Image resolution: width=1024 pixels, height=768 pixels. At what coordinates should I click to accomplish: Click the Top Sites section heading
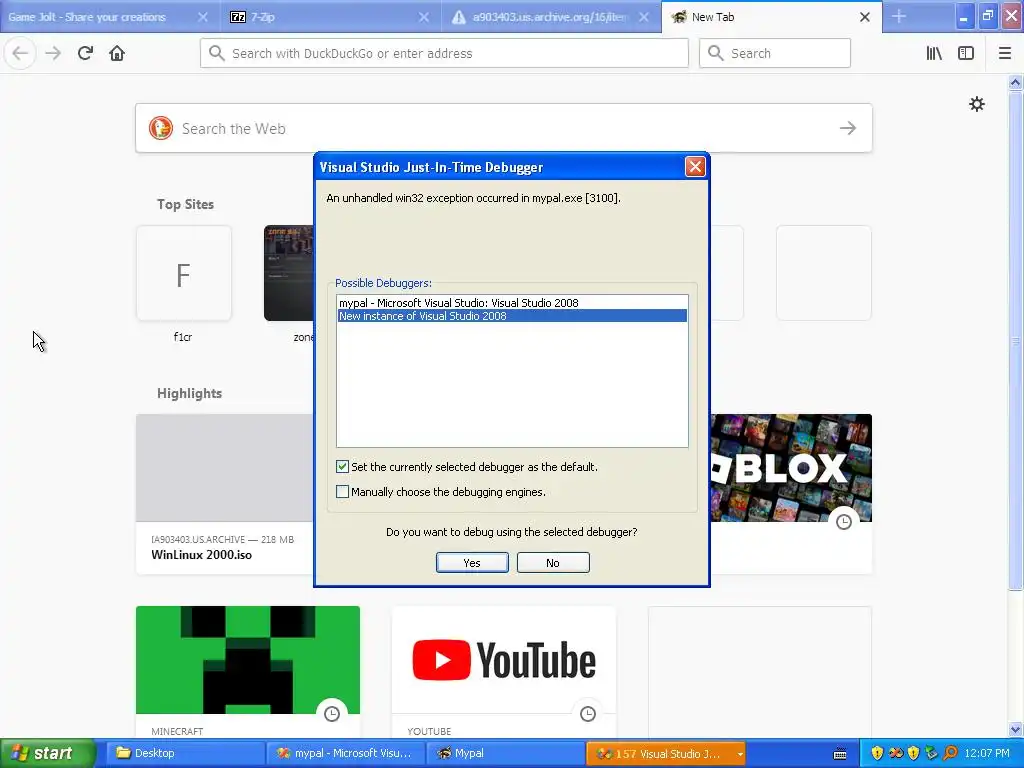coord(185,204)
